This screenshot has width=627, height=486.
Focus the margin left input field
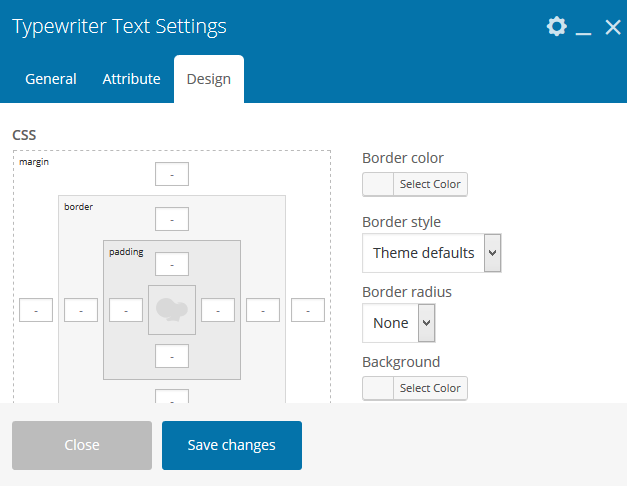[x=36, y=310]
